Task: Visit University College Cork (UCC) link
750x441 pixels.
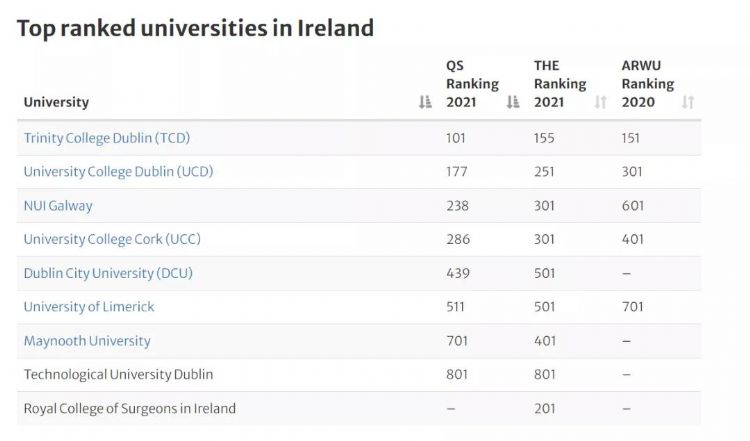Action: click(112, 239)
